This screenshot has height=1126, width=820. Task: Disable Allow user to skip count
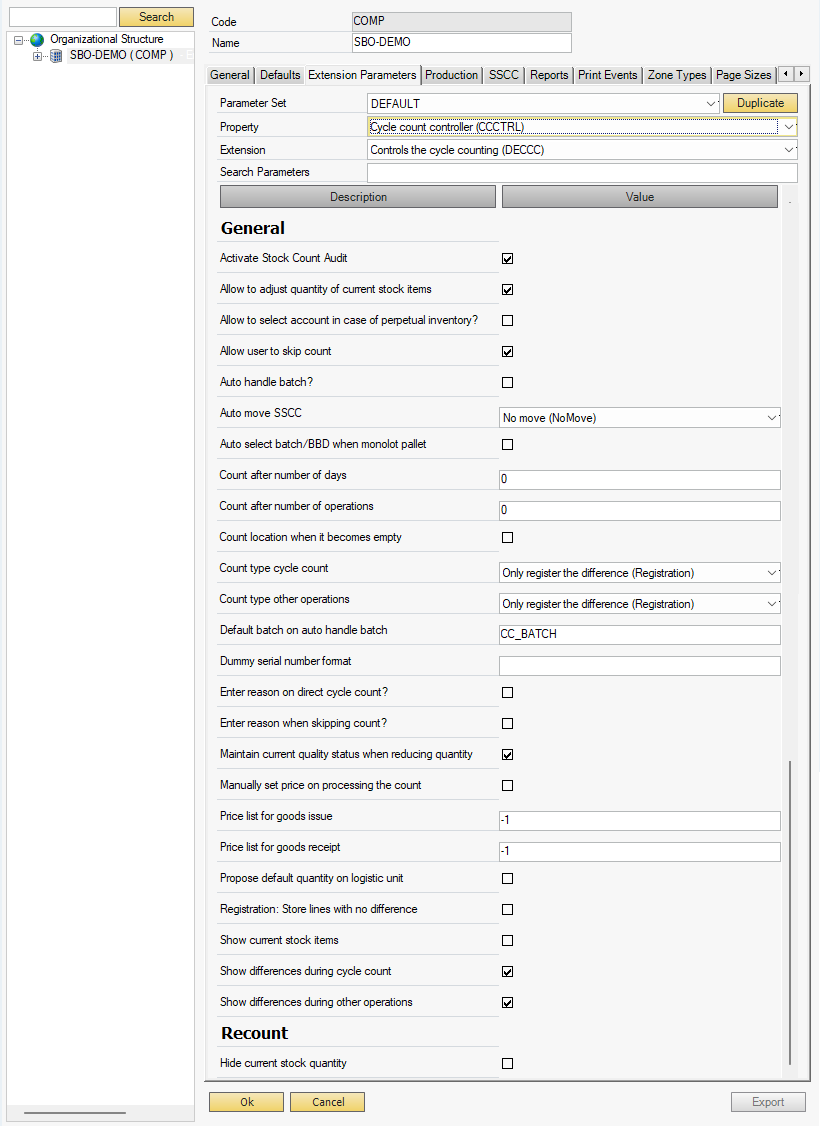point(507,352)
